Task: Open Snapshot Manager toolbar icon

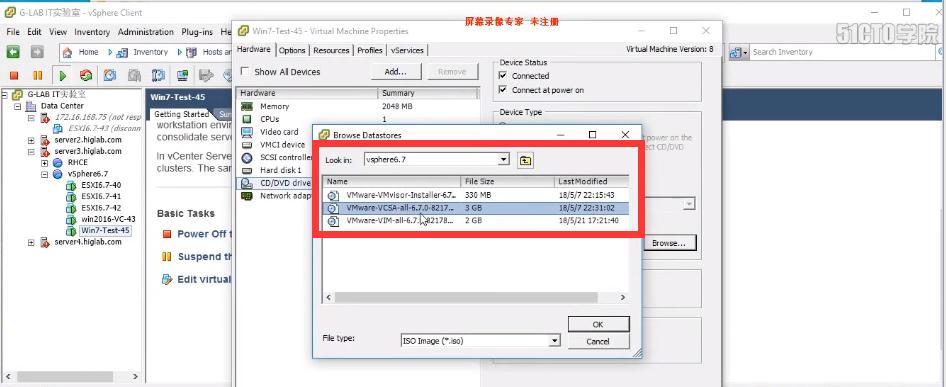Action: coord(158,75)
